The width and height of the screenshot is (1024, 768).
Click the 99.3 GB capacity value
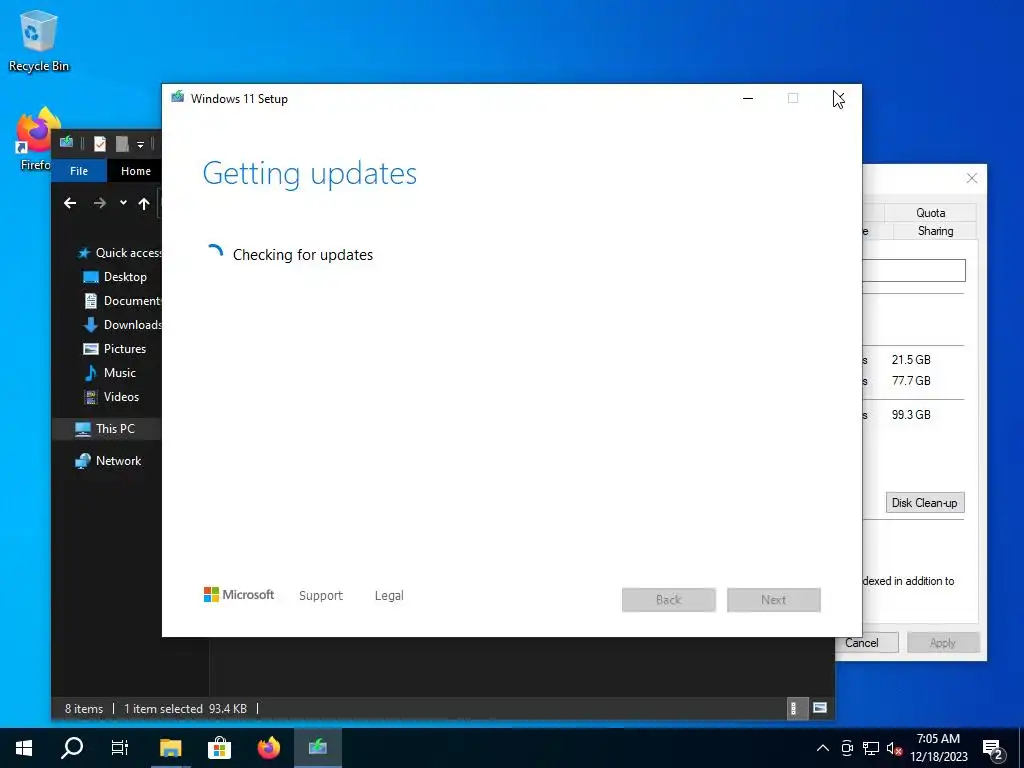[x=911, y=415]
